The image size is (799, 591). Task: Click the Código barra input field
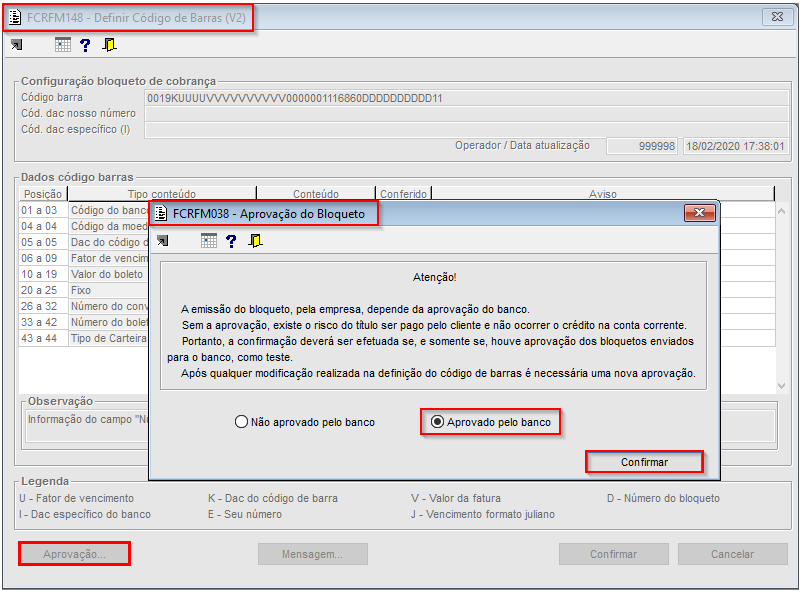click(x=467, y=98)
